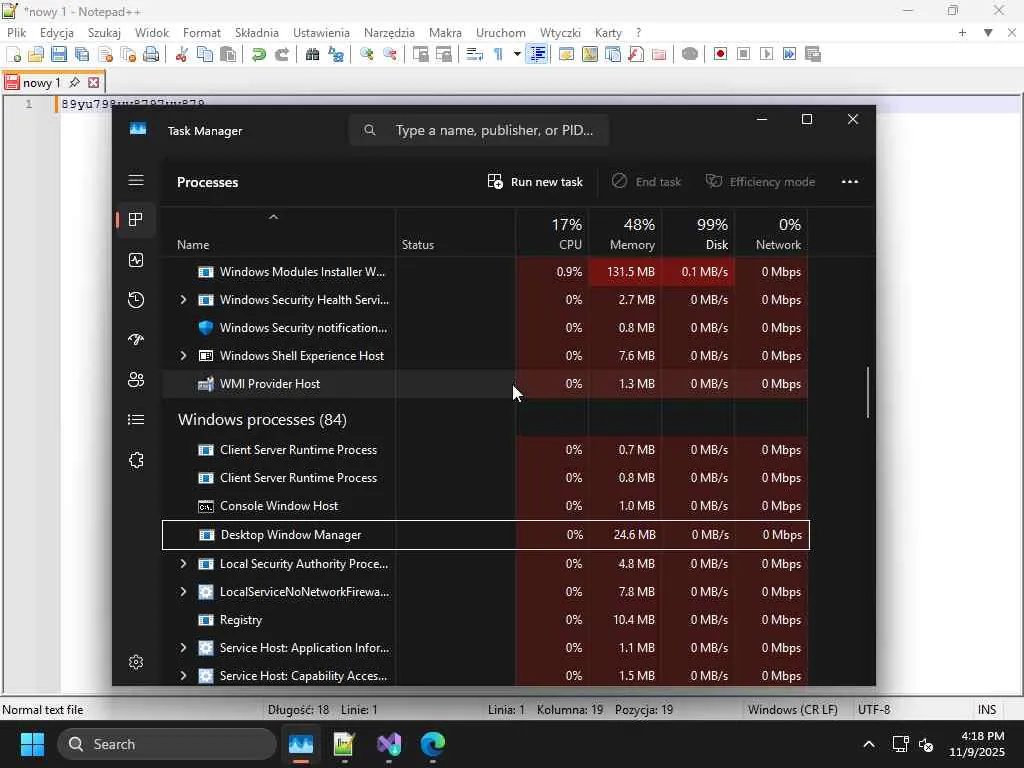Open the Plik menu in Notepad++

[x=16, y=33]
